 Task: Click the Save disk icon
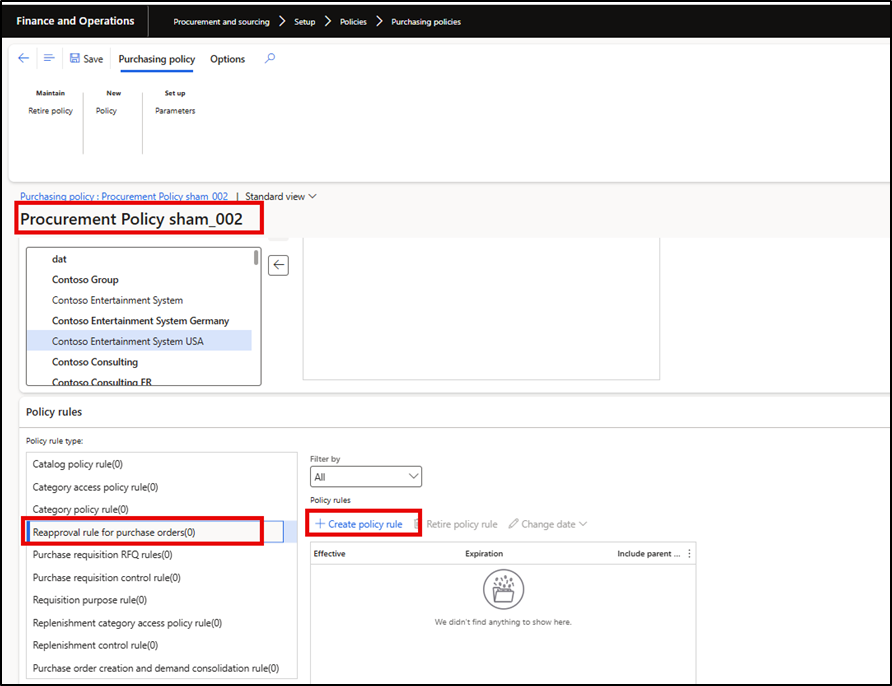pos(75,59)
